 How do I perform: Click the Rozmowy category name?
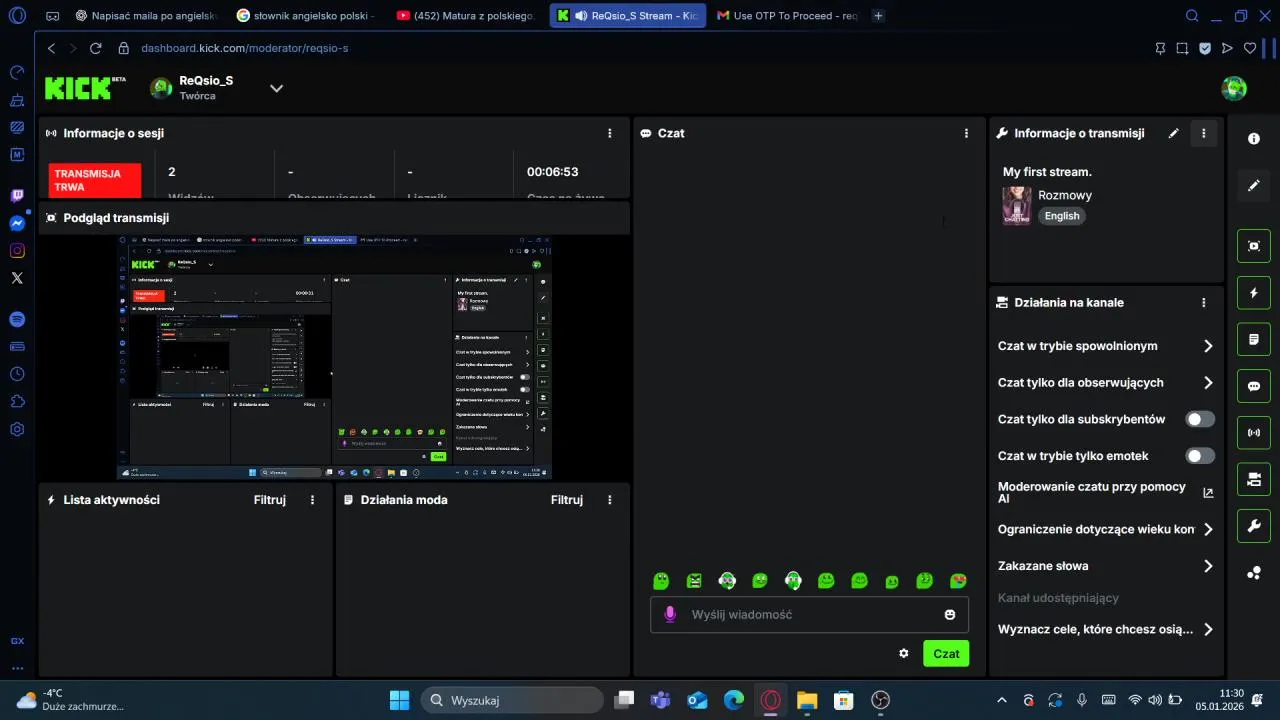pyautogui.click(x=1065, y=195)
